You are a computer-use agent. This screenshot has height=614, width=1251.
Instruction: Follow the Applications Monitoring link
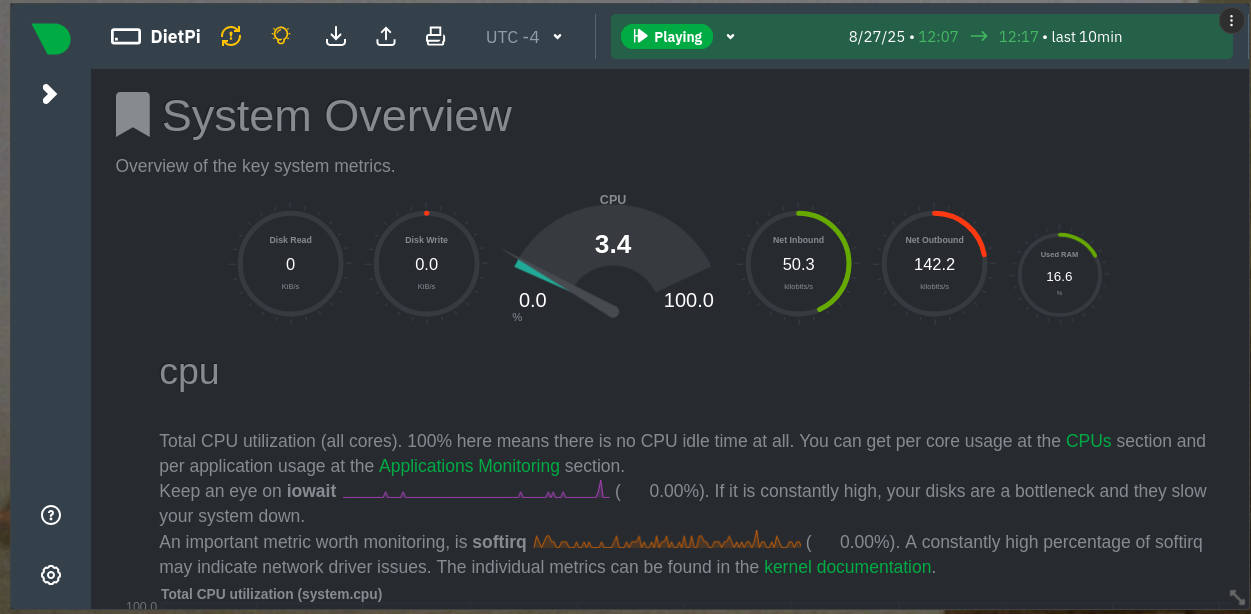point(469,466)
